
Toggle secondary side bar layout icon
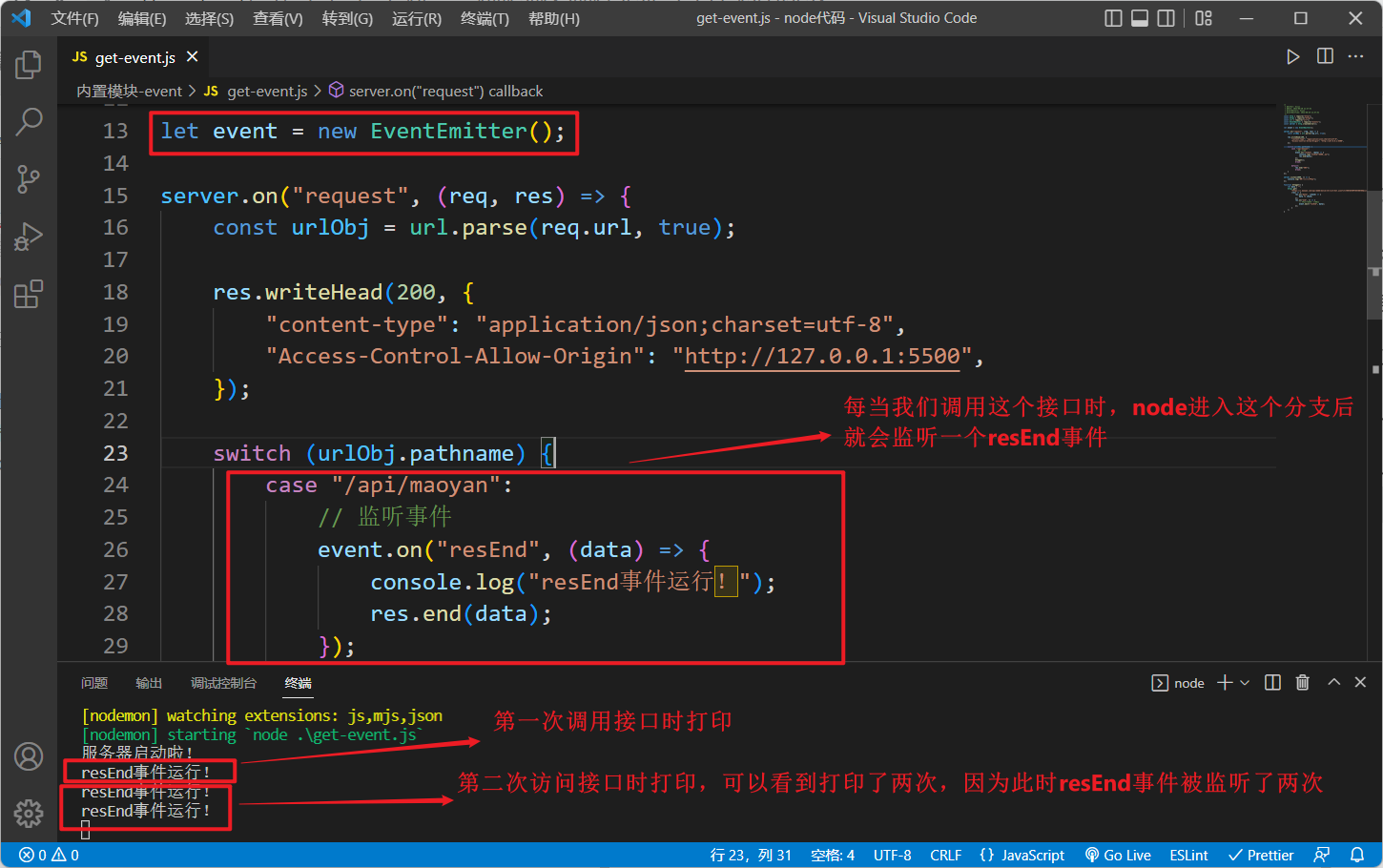pos(1166,18)
